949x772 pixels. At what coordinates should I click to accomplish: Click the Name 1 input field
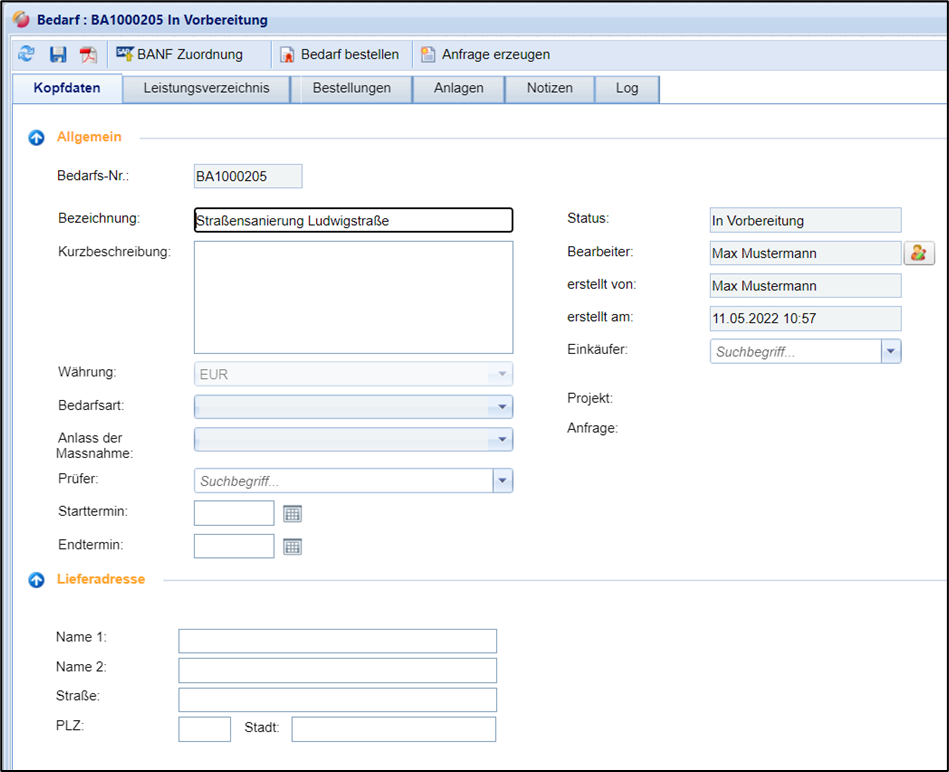pyautogui.click(x=337, y=641)
